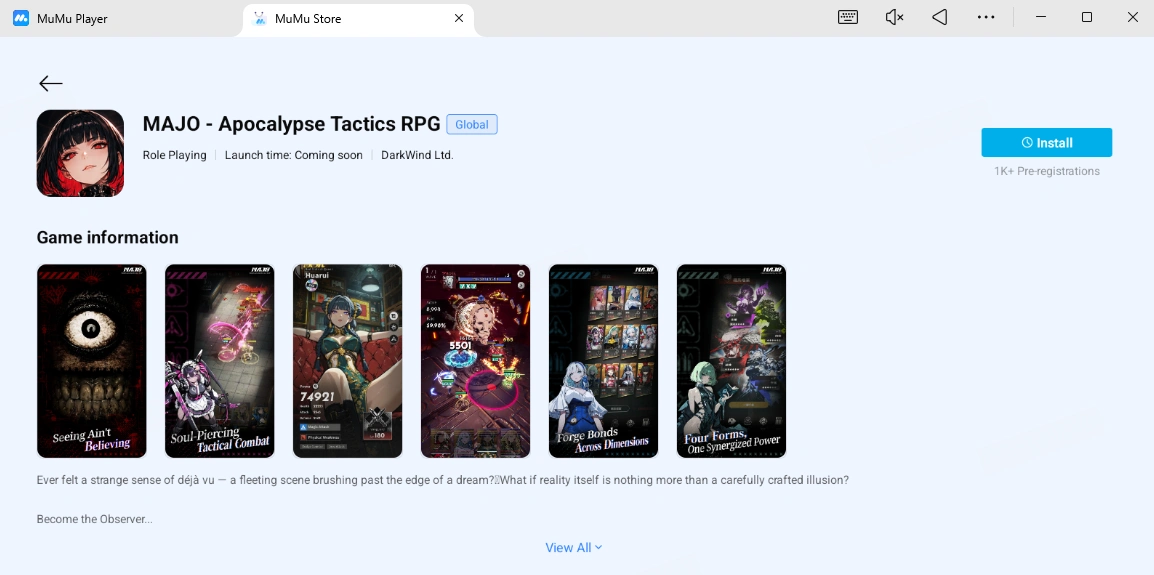Image resolution: width=1154 pixels, height=575 pixels.
Task: Click the MAJO - Apocalypse Tactics RPG title
Action: coord(291,124)
